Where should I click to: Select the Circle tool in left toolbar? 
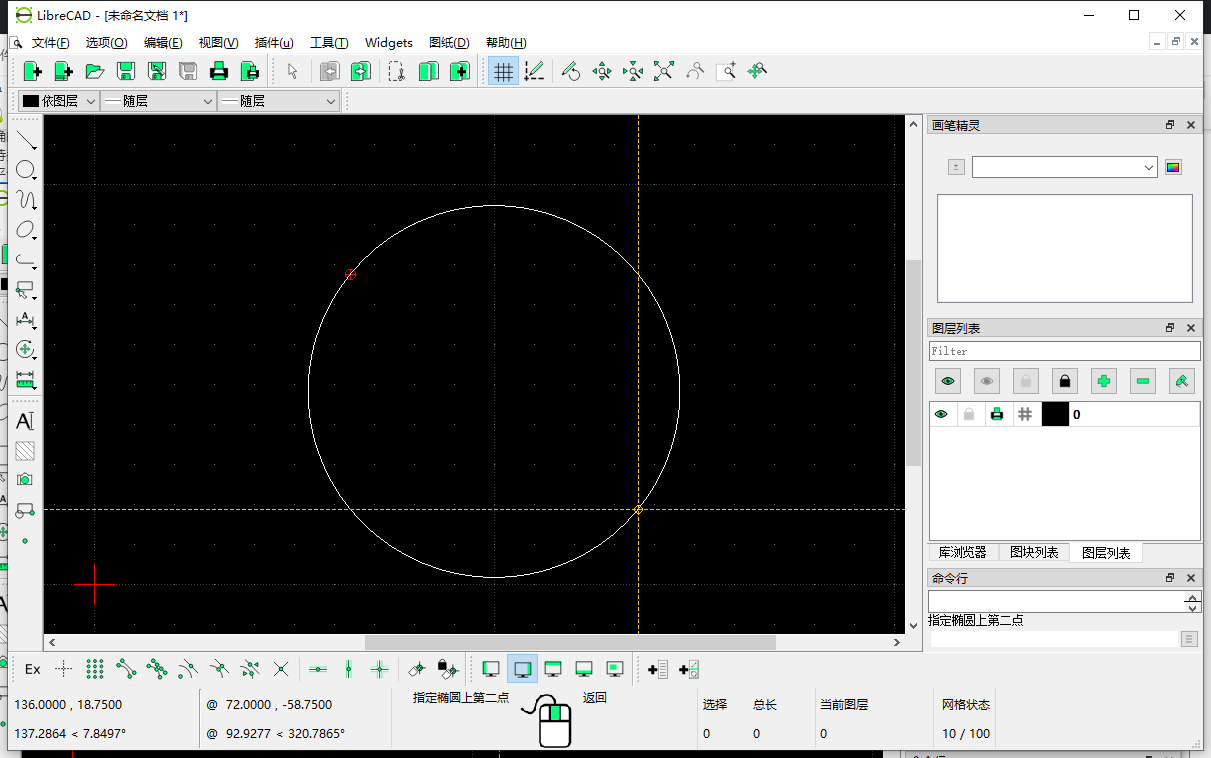(x=26, y=170)
